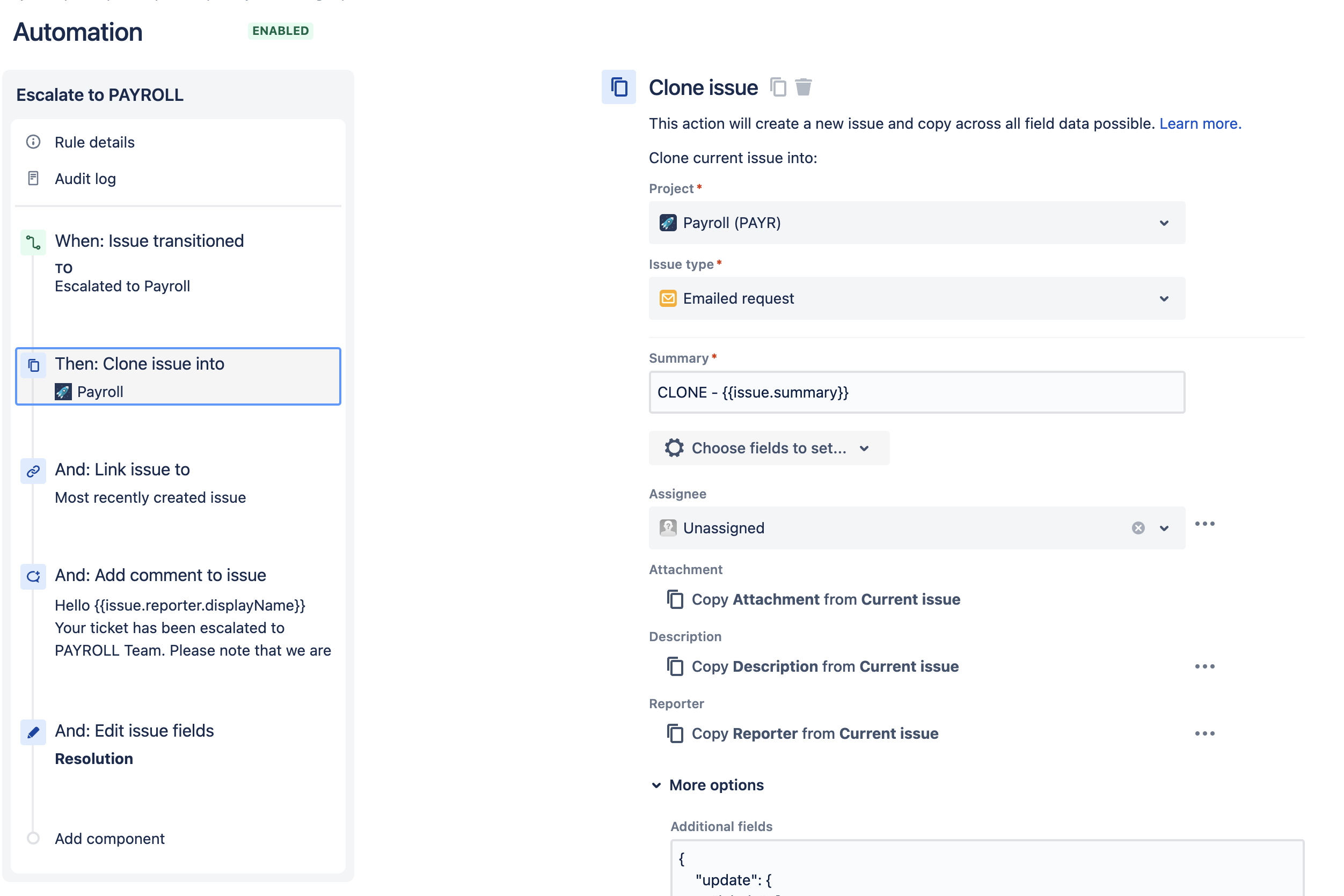This screenshot has width=1344, height=896.
Task: Click the Copy Reporter from Current issue text
Action: 815,733
